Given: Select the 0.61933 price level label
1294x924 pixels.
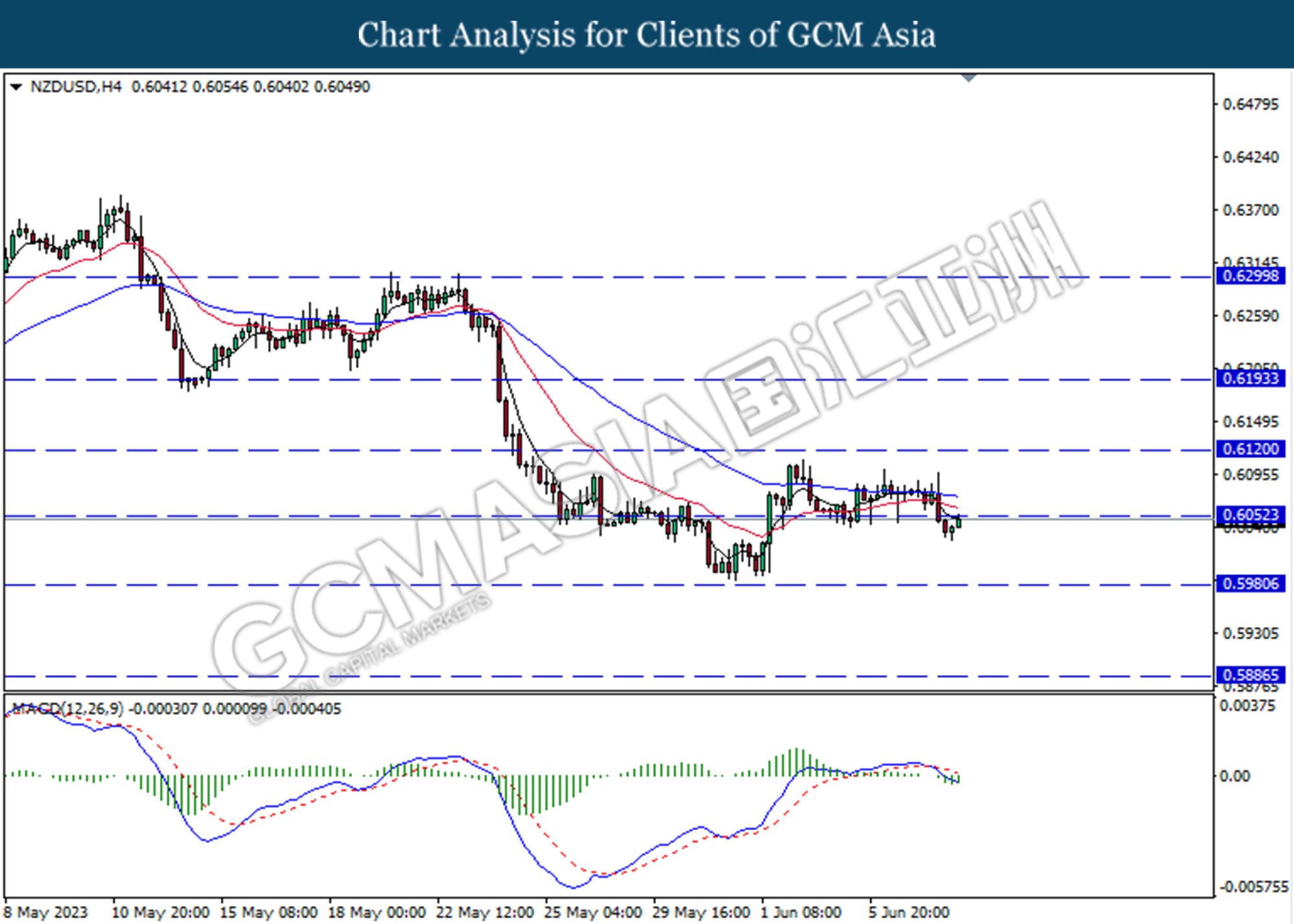Looking at the screenshot, I should (x=1251, y=379).
